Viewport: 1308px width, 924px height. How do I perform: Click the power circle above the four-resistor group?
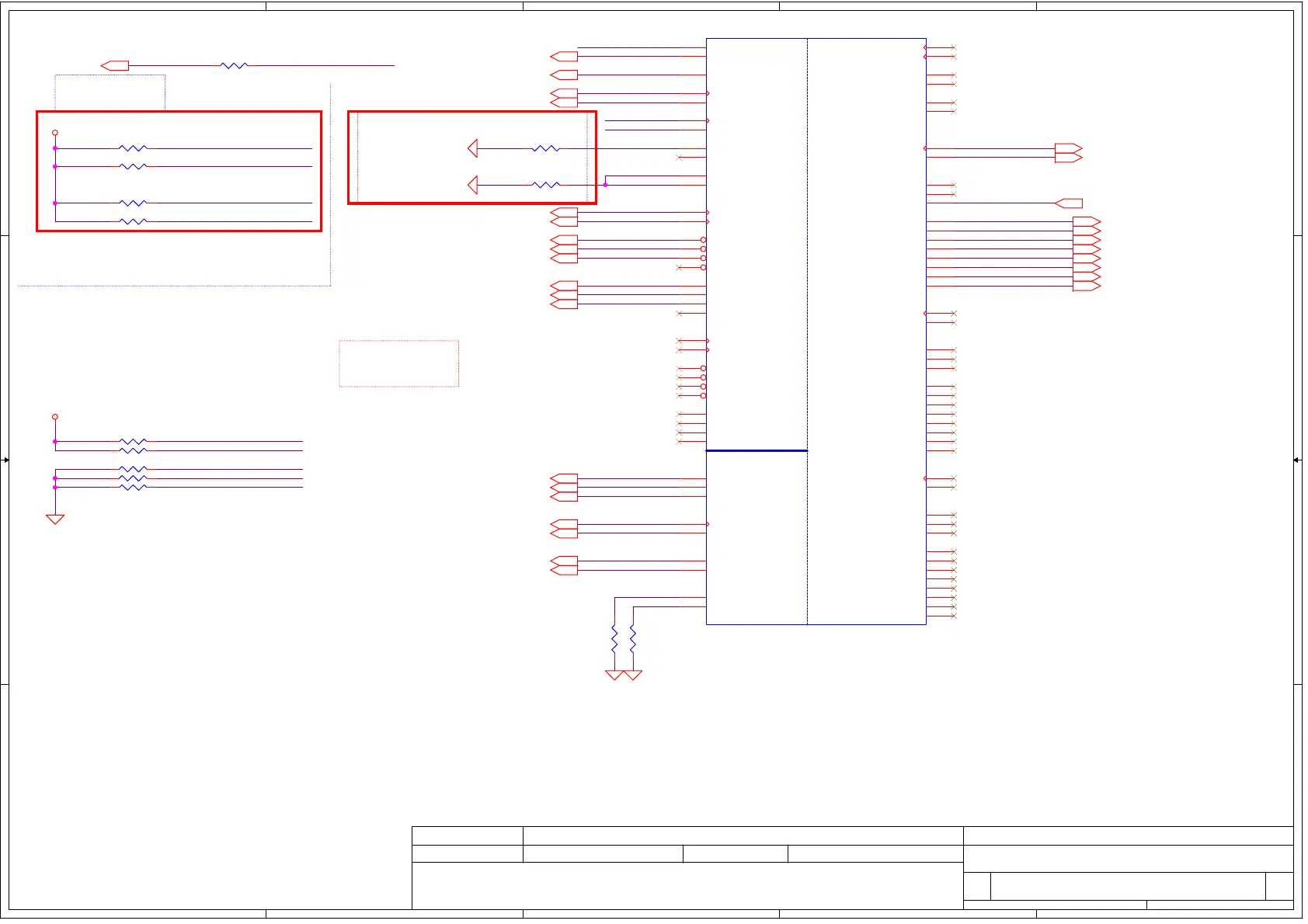[x=55, y=133]
